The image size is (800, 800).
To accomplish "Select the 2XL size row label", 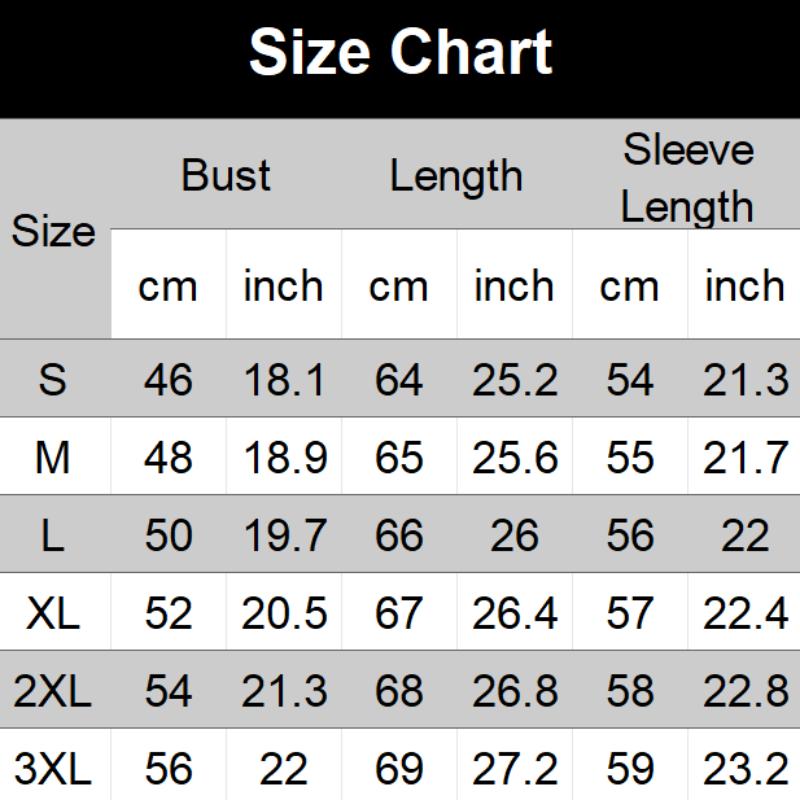I will tap(53, 691).
